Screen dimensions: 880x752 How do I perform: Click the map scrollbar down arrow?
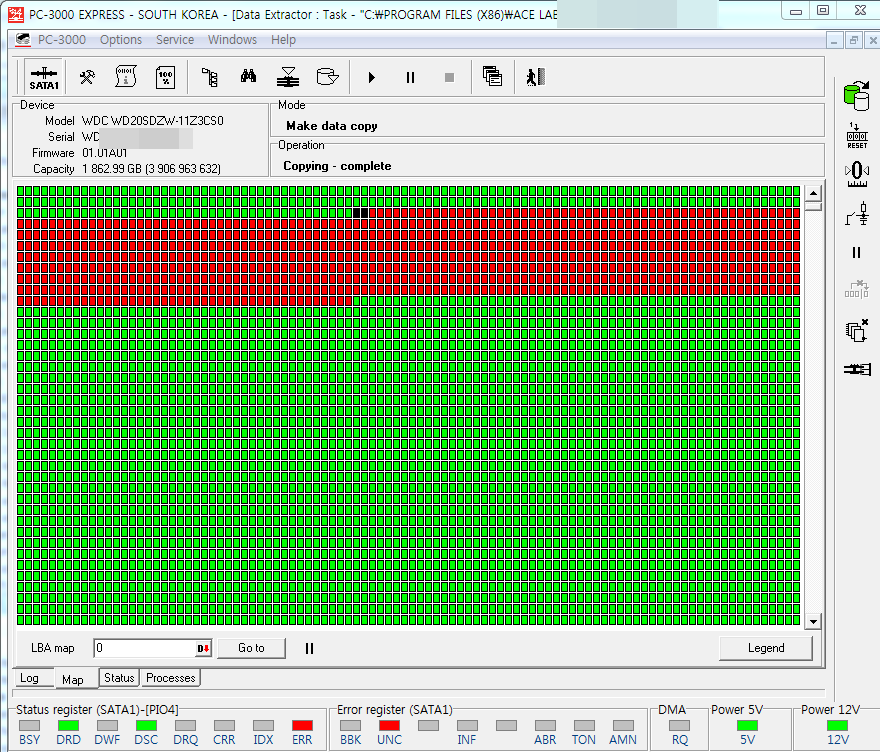(813, 621)
